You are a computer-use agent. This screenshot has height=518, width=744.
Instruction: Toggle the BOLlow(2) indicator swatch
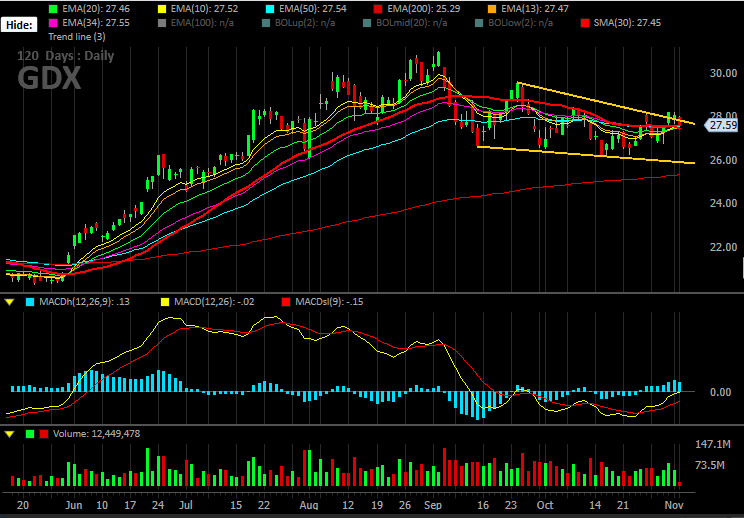(x=479, y=22)
